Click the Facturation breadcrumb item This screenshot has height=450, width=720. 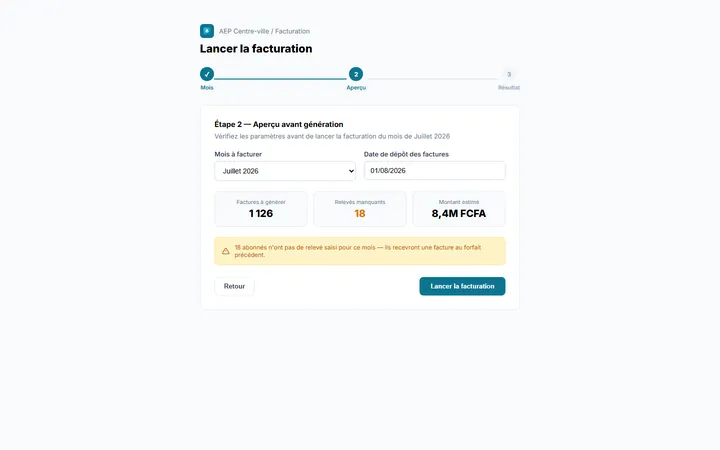[292, 31]
